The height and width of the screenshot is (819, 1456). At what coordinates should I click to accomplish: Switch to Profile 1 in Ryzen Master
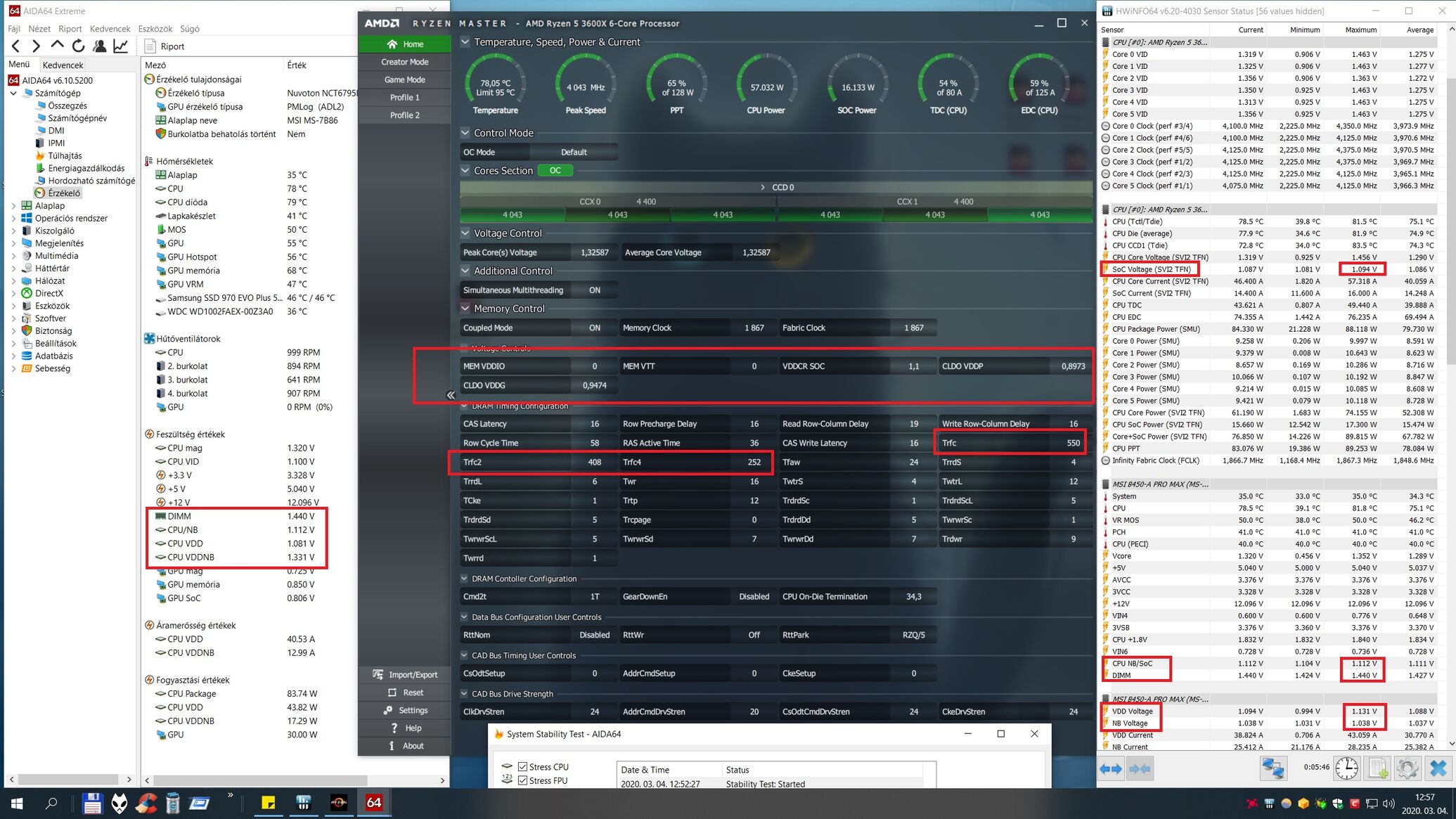pyautogui.click(x=404, y=97)
